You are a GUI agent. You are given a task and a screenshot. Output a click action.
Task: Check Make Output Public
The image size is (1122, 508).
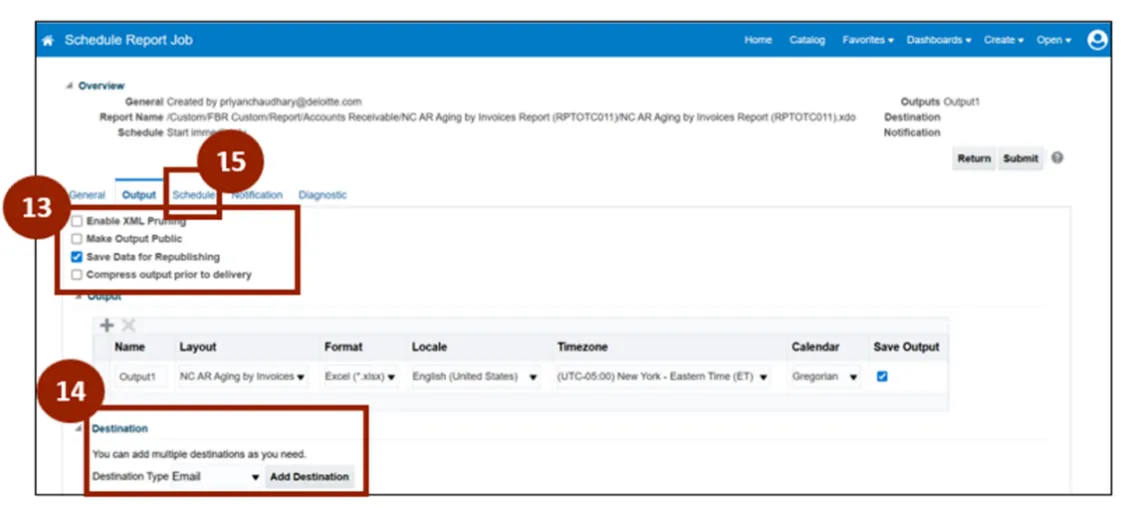tap(77, 239)
